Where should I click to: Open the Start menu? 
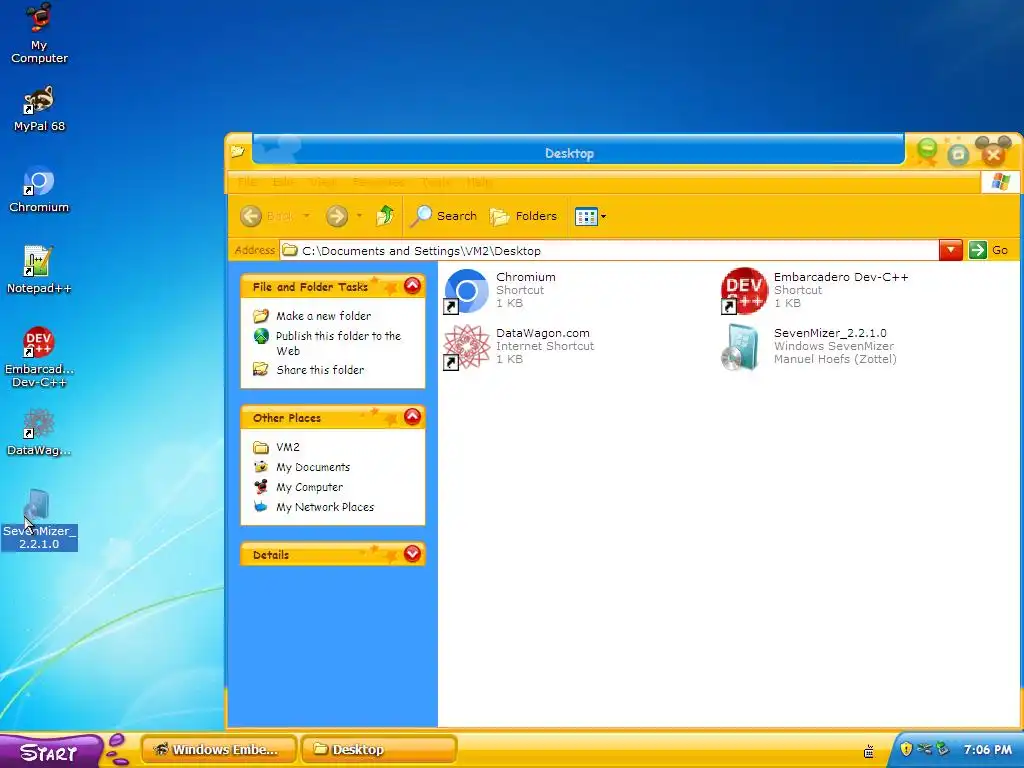(50, 752)
